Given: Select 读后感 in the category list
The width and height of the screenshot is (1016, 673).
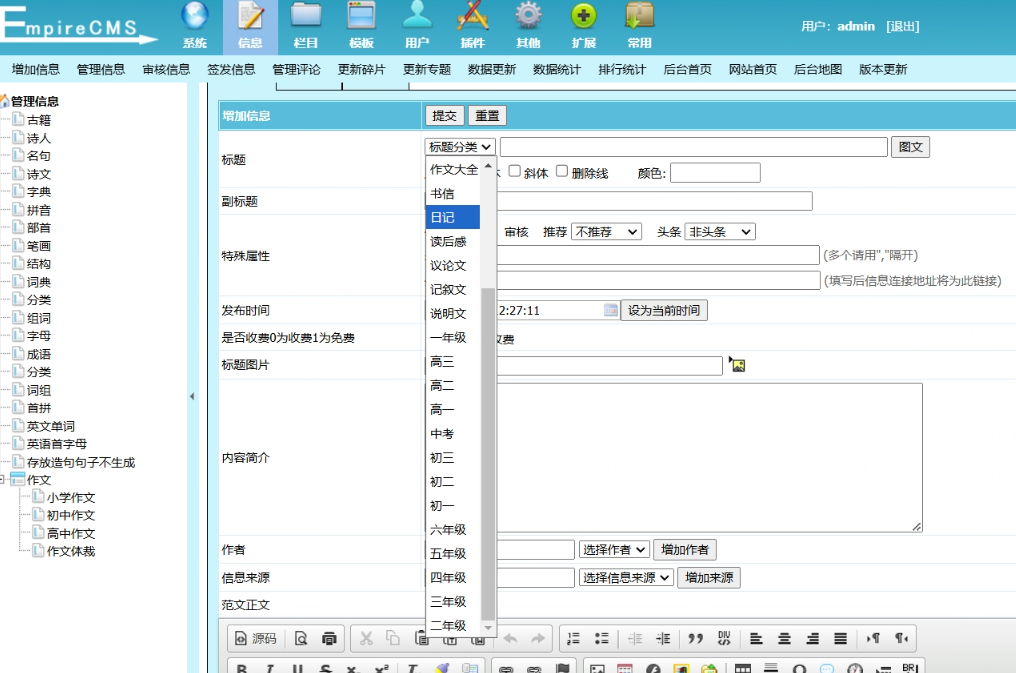Looking at the screenshot, I should 453,242.
